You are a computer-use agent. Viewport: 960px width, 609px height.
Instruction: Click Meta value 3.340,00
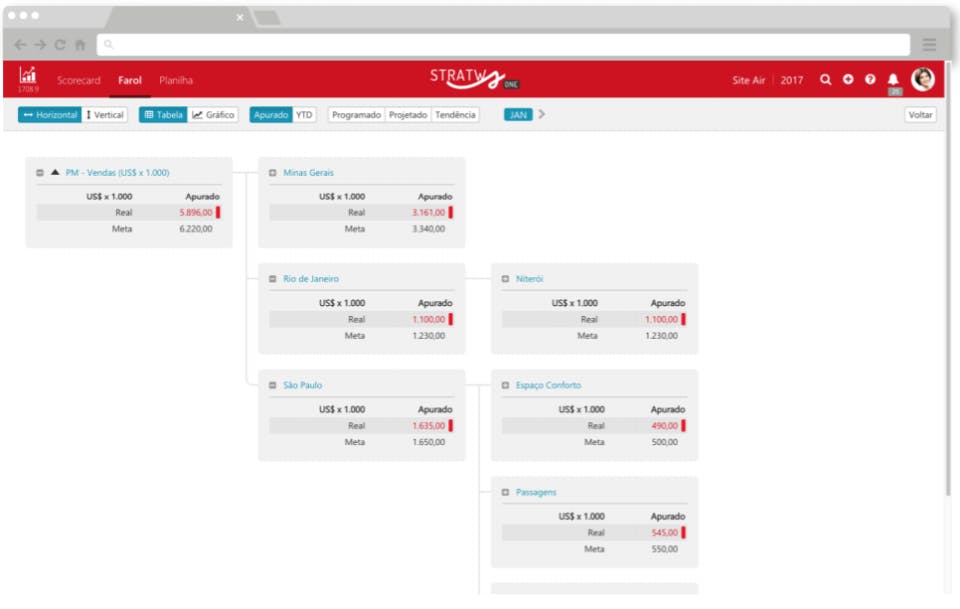point(429,228)
